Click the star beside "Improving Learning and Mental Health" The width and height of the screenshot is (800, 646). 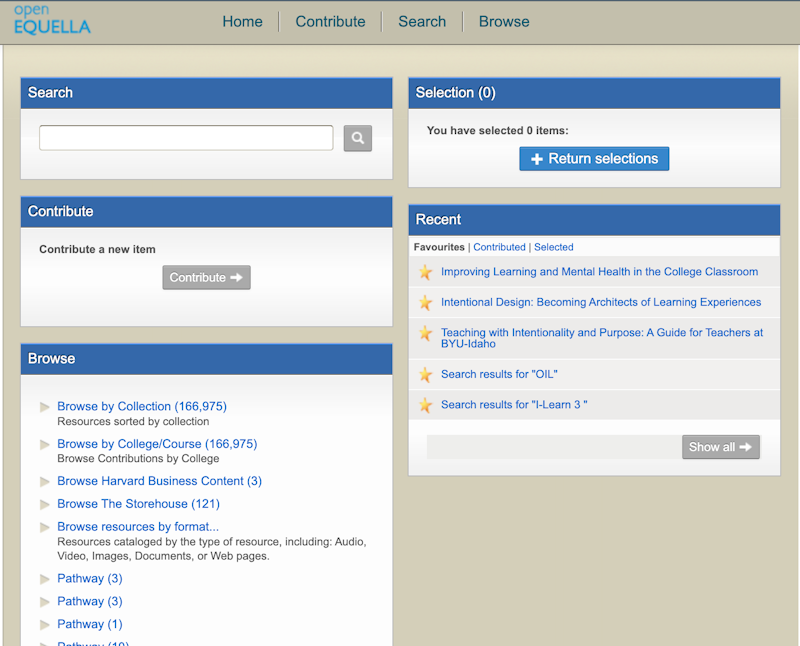point(425,271)
